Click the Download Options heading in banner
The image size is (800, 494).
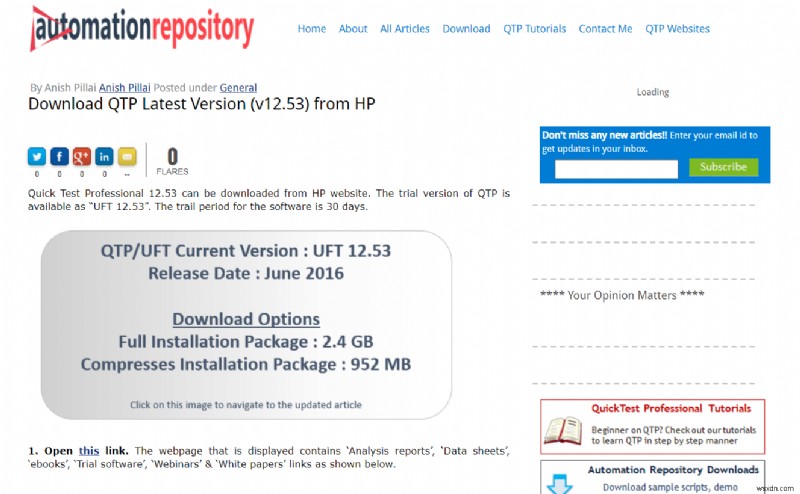pyautogui.click(x=246, y=319)
